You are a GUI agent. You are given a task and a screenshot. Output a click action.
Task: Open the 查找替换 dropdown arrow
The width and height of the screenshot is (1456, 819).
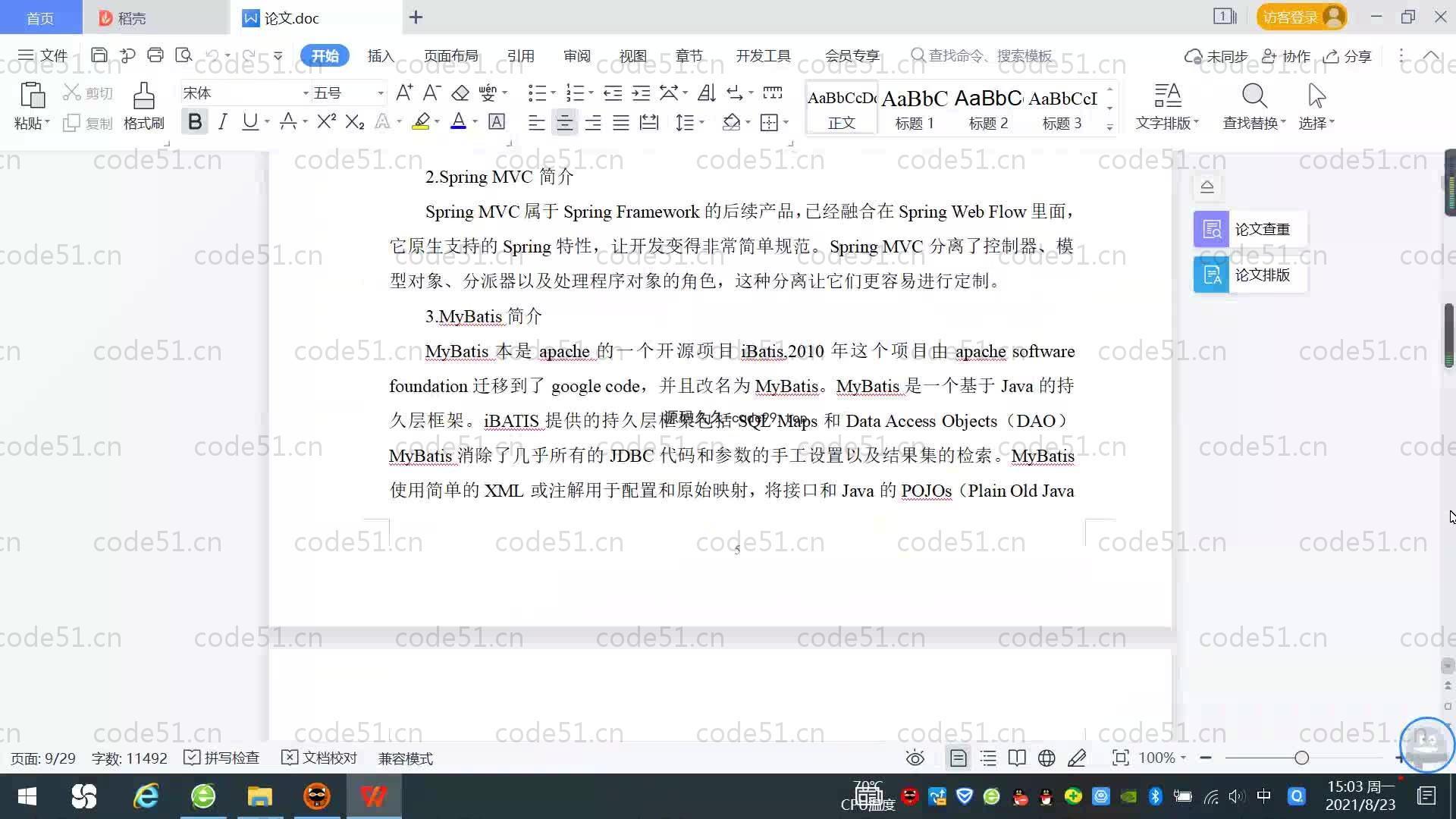pos(1283,121)
